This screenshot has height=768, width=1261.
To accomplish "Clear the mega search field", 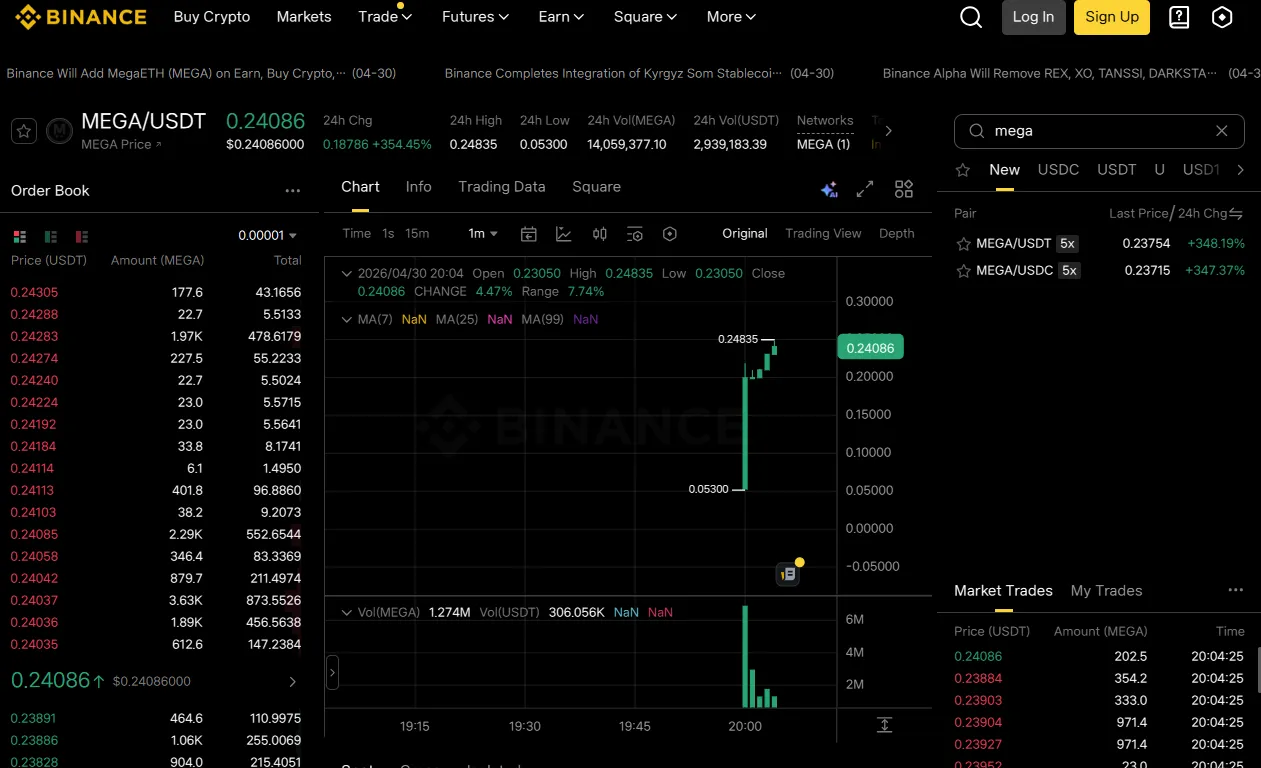I will tap(1221, 131).
